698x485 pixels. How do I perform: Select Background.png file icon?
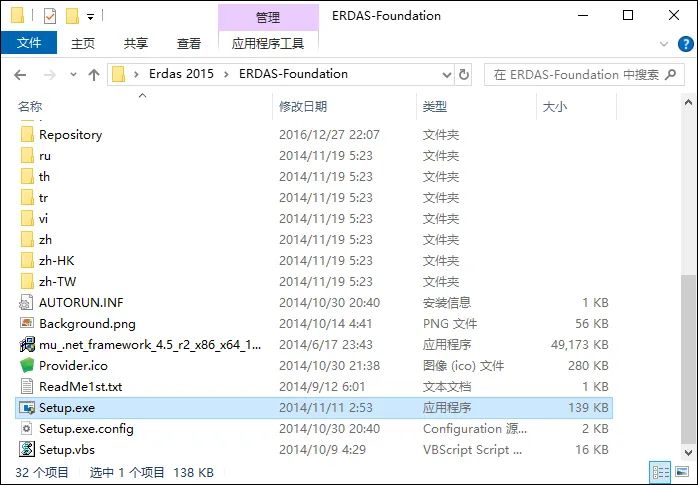coord(27,323)
